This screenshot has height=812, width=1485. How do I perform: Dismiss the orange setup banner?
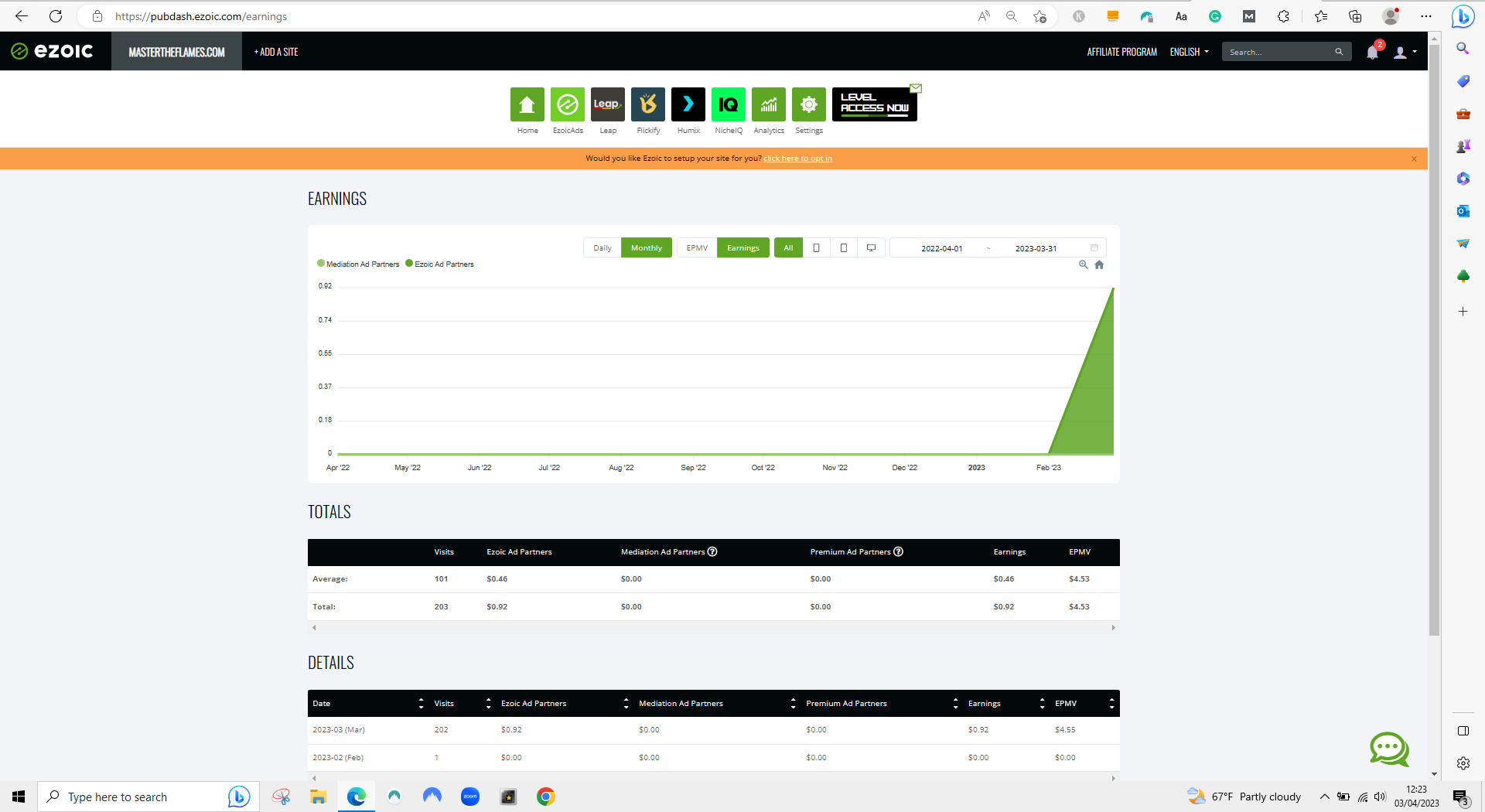(1414, 159)
